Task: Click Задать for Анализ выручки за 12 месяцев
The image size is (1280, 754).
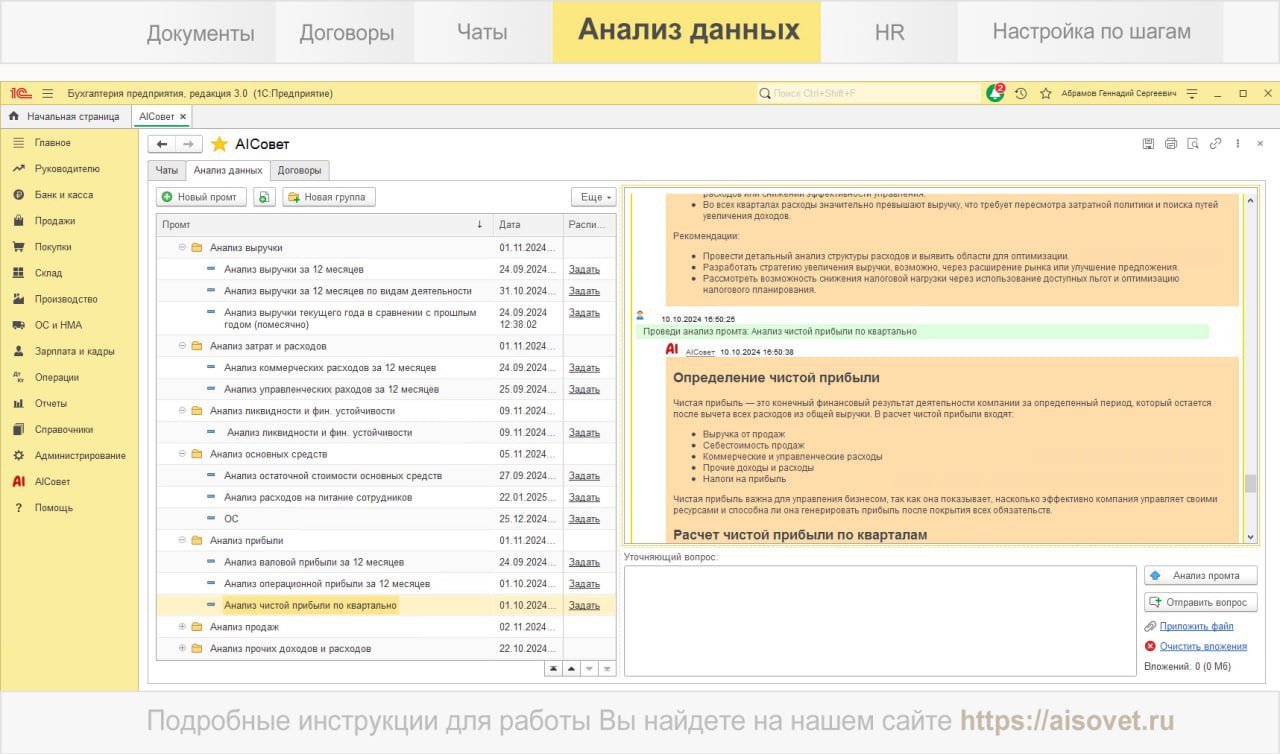Action: 584,269
